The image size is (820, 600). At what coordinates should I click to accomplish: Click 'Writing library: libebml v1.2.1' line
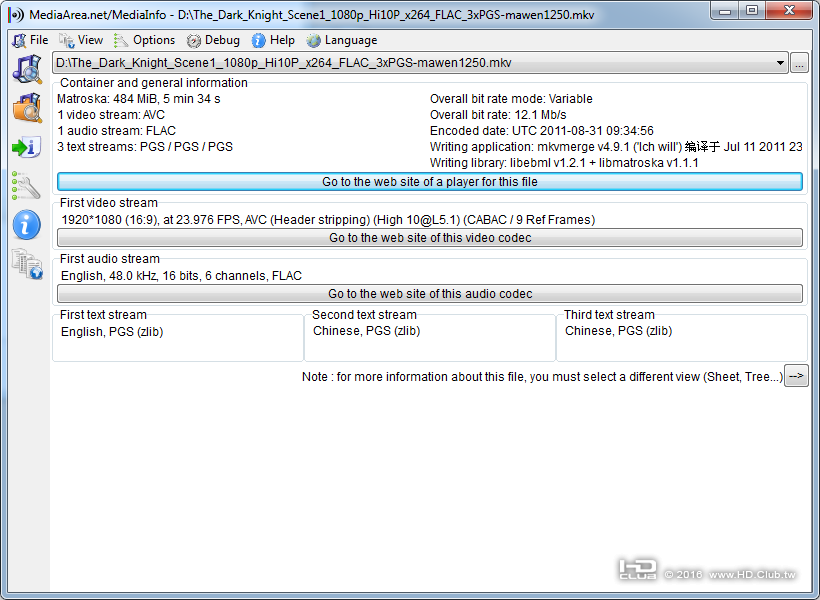click(564, 163)
